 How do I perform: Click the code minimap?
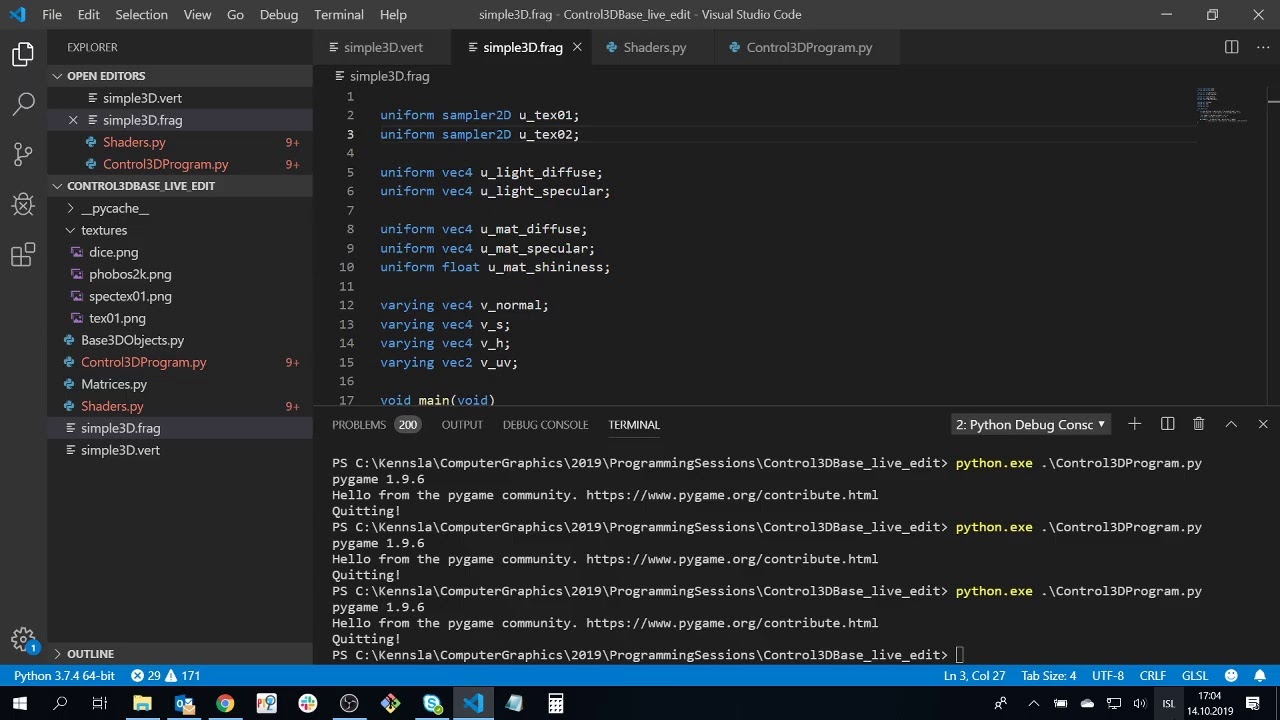(1221, 105)
